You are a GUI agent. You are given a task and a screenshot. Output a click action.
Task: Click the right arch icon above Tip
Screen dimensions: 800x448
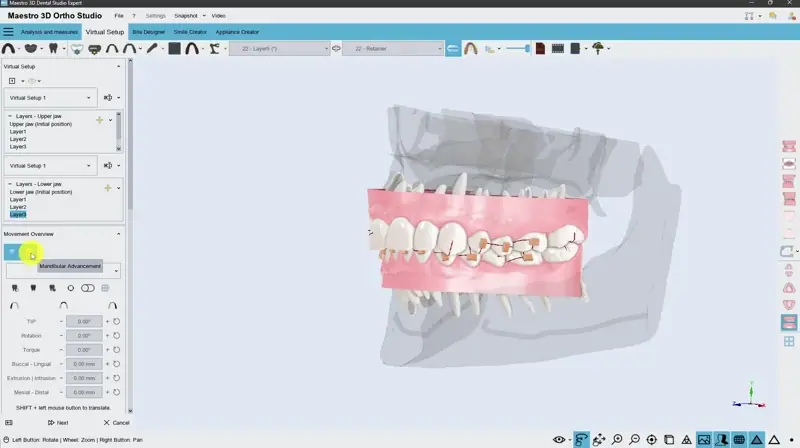[x=112, y=306]
